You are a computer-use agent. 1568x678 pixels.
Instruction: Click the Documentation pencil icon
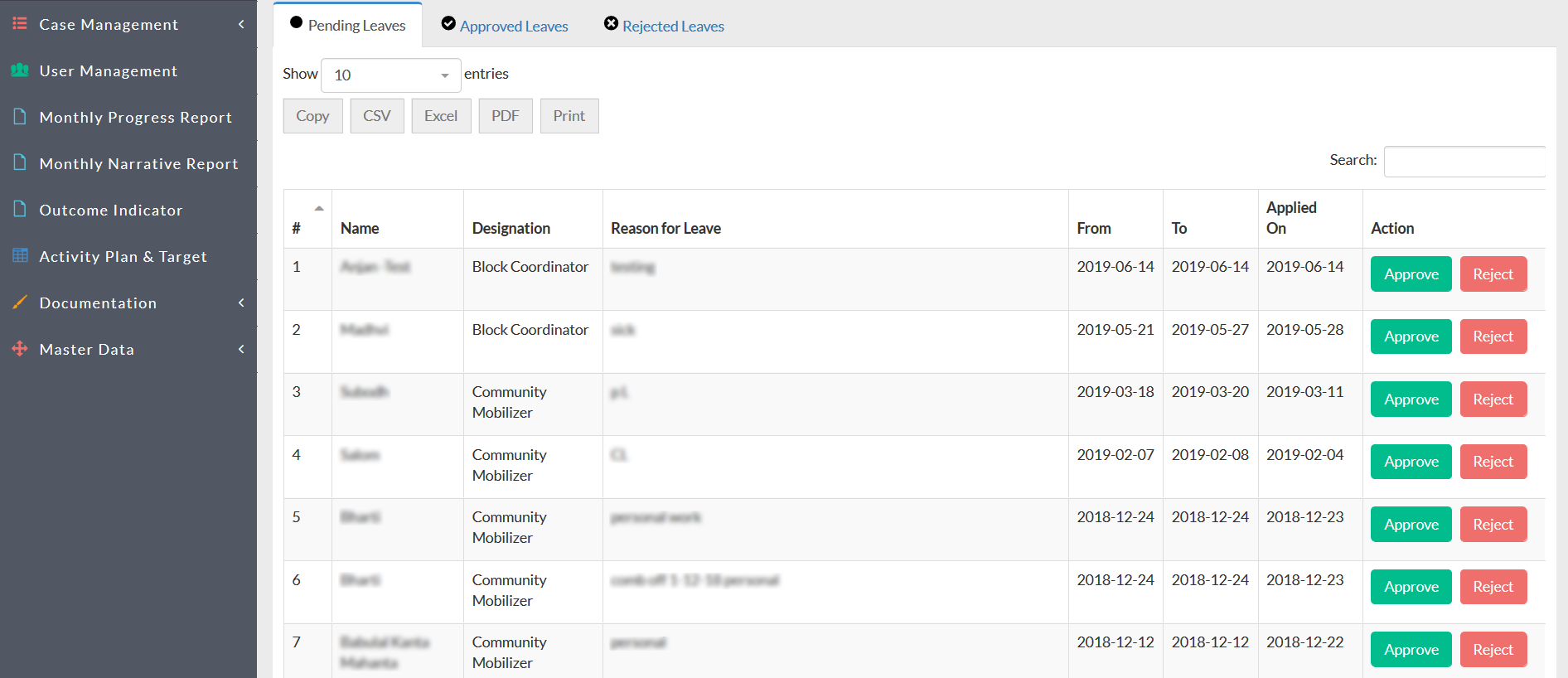(x=20, y=303)
